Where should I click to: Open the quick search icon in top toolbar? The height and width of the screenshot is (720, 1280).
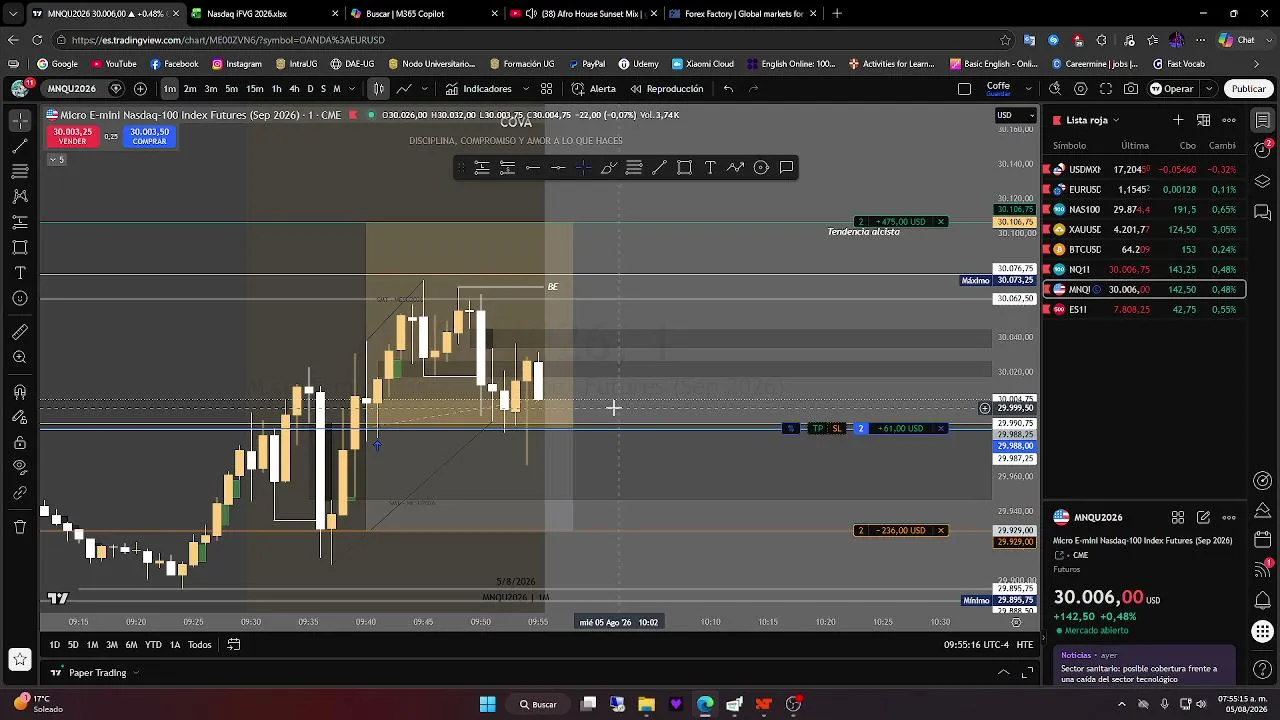click(1055, 89)
